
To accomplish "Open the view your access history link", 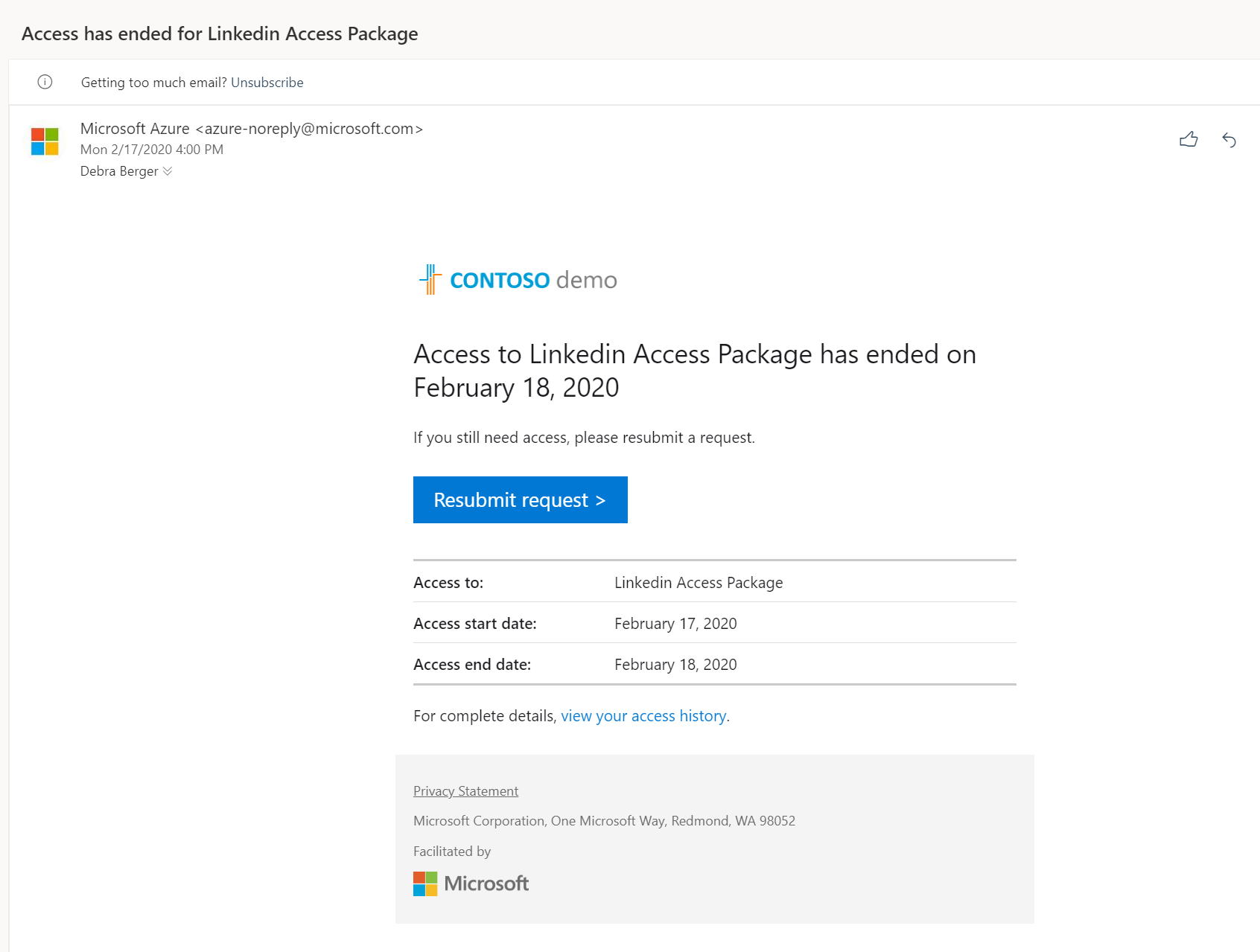I will click(x=645, y=716).
